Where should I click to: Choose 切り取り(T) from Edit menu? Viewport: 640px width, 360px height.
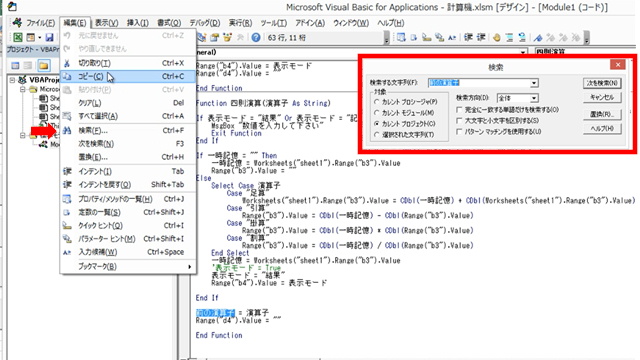[x=128, y=63]
